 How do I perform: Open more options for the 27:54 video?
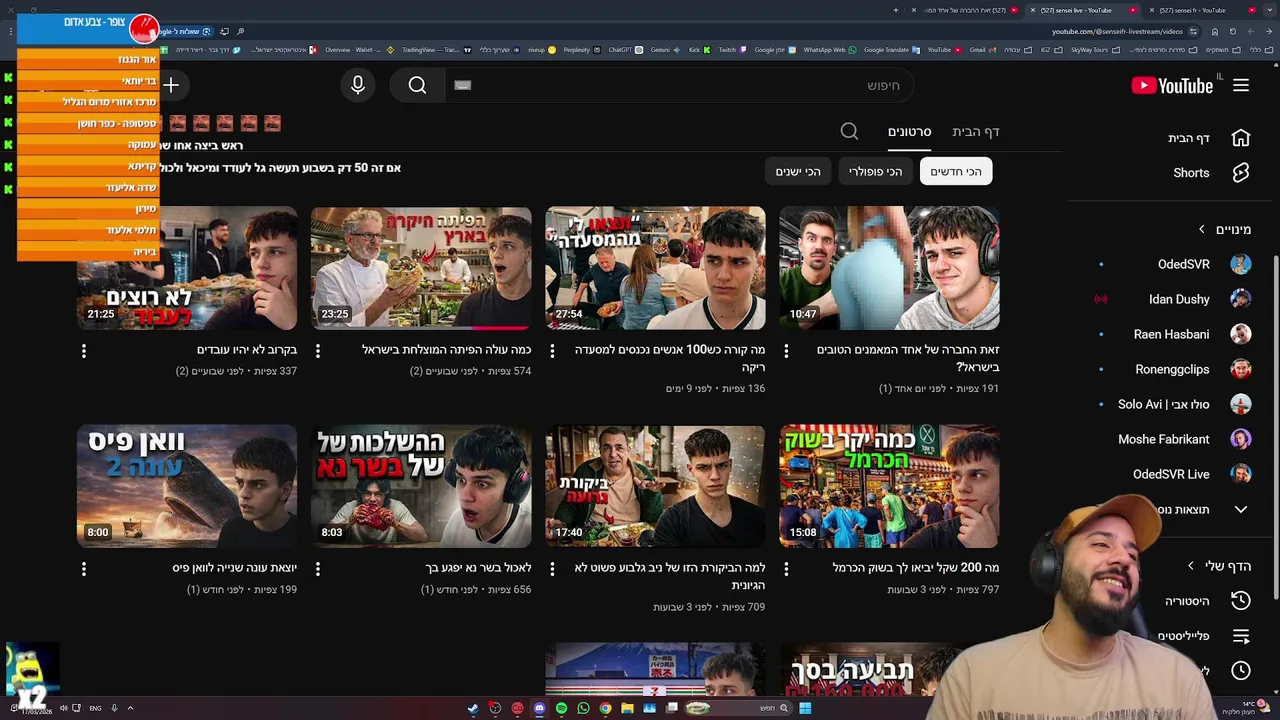[x=552, y=351]
